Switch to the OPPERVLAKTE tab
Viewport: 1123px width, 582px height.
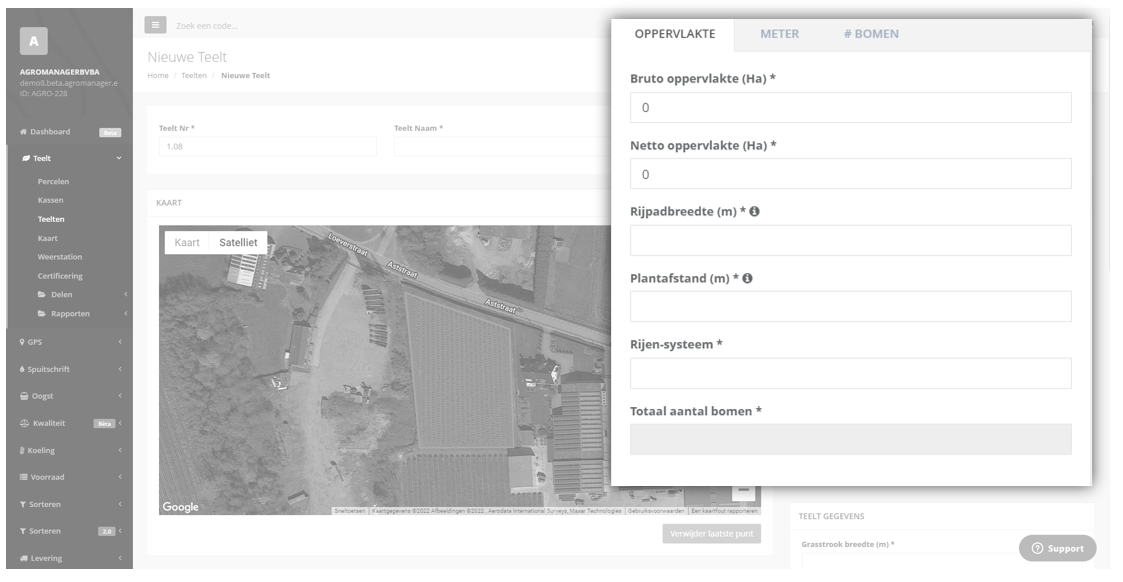(x=675, y=34)
